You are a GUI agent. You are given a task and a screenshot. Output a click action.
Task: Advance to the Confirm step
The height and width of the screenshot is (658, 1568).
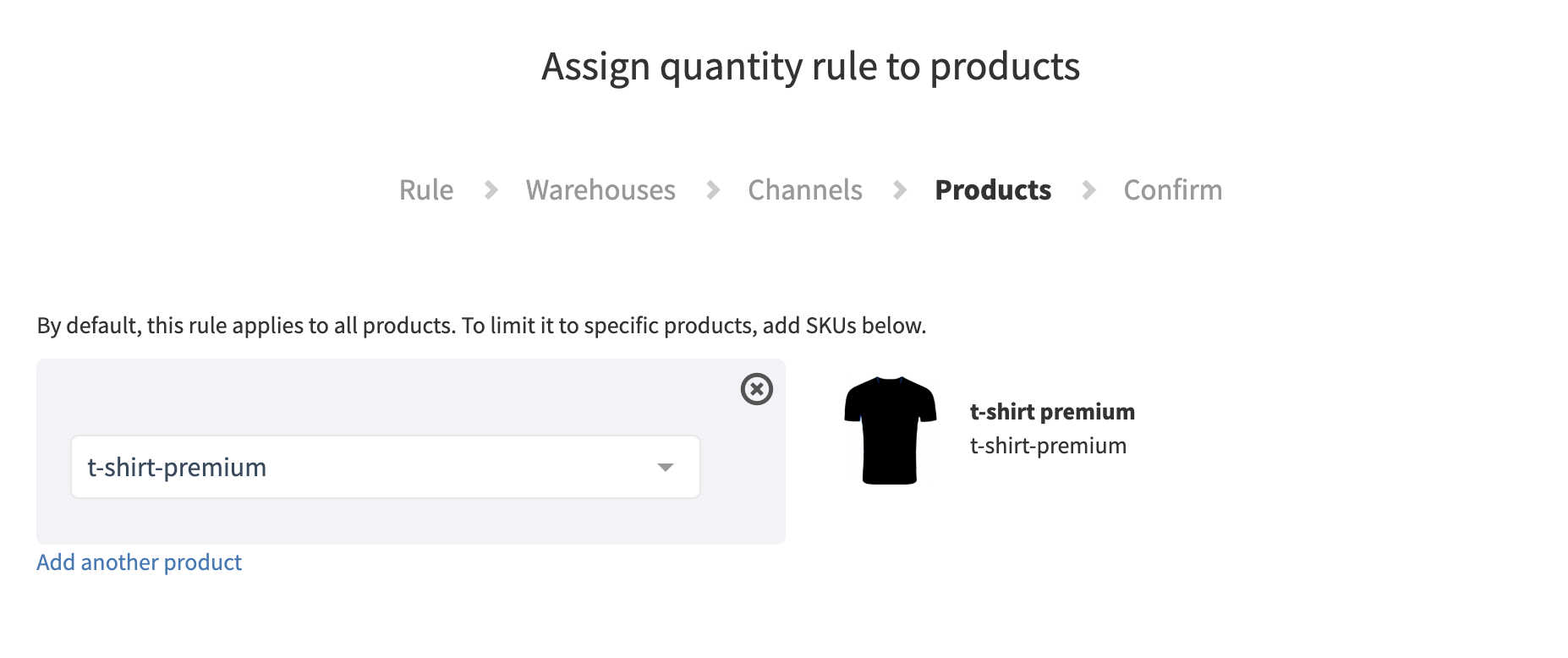click(x=1172, y=190)
